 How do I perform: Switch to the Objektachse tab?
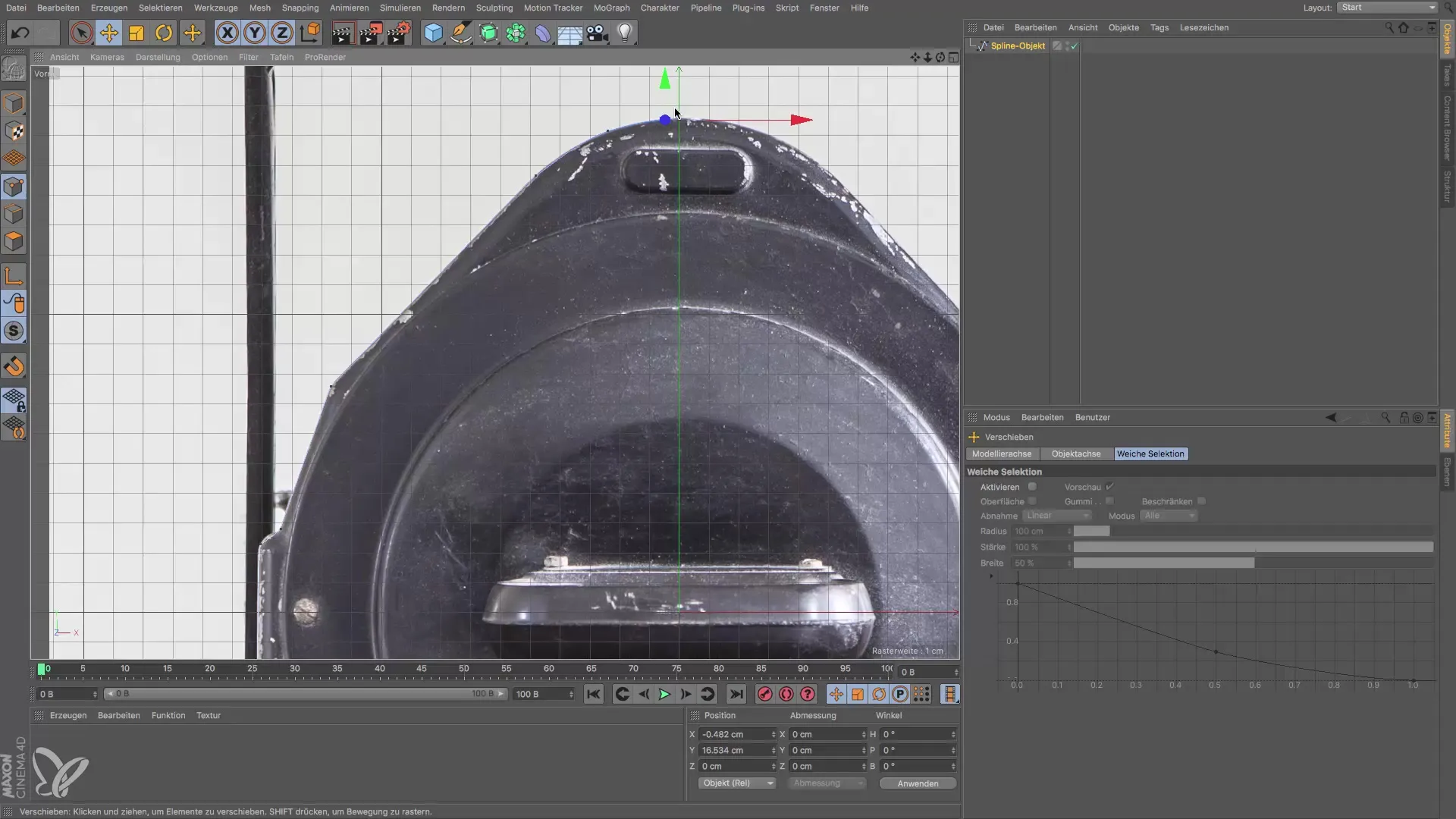tap(1075, 453)
